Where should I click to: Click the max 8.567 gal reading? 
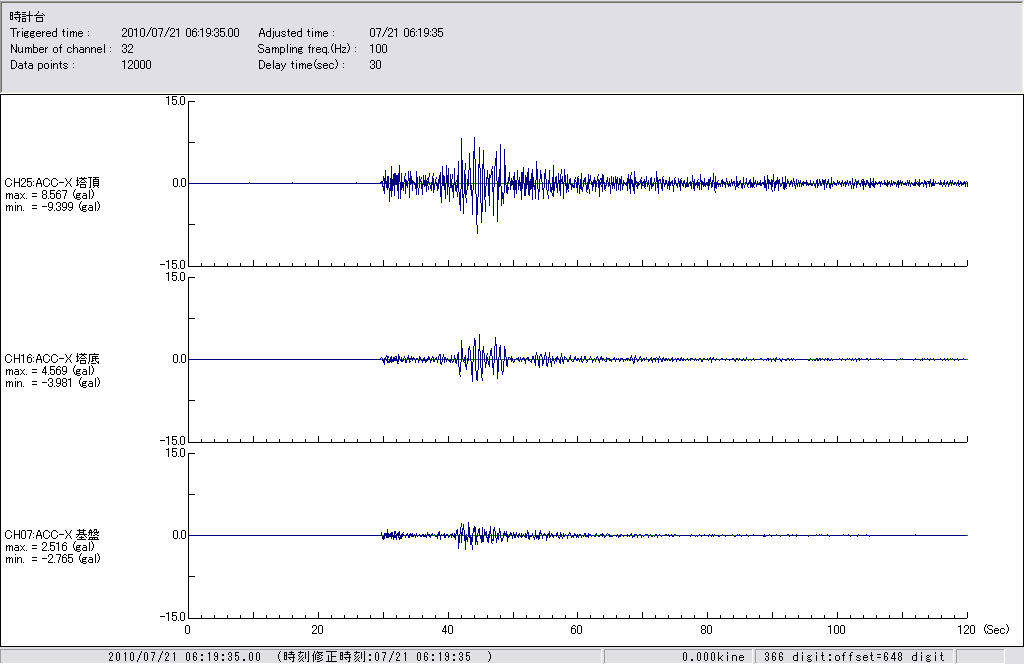tap(50, 195)
